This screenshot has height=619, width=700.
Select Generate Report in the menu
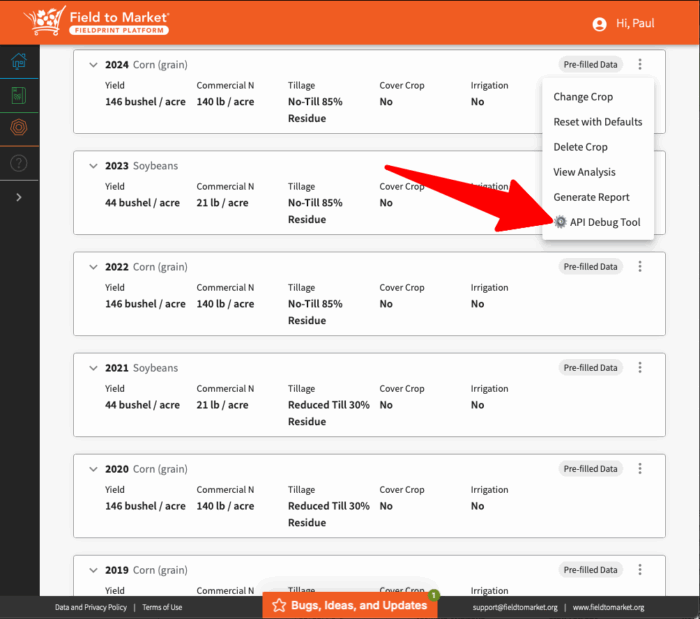click(x=591, y=197)
